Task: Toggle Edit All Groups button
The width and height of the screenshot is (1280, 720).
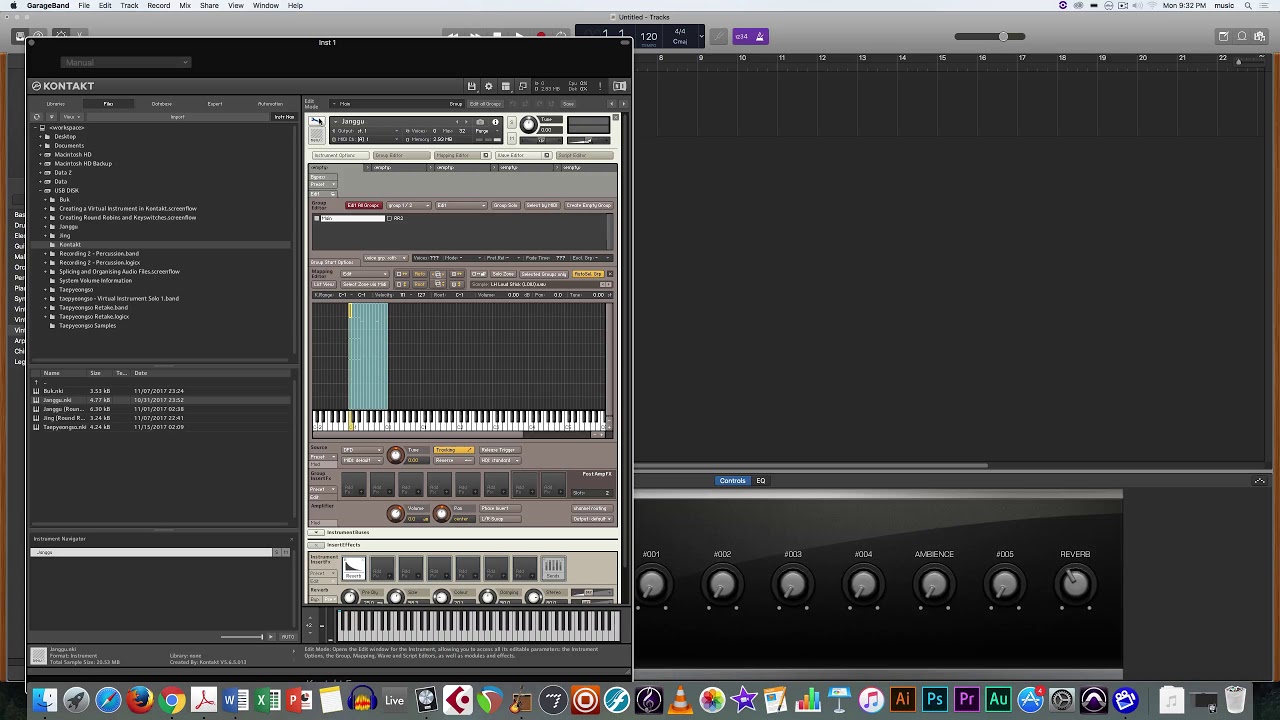Action: (x=363, y=205)
